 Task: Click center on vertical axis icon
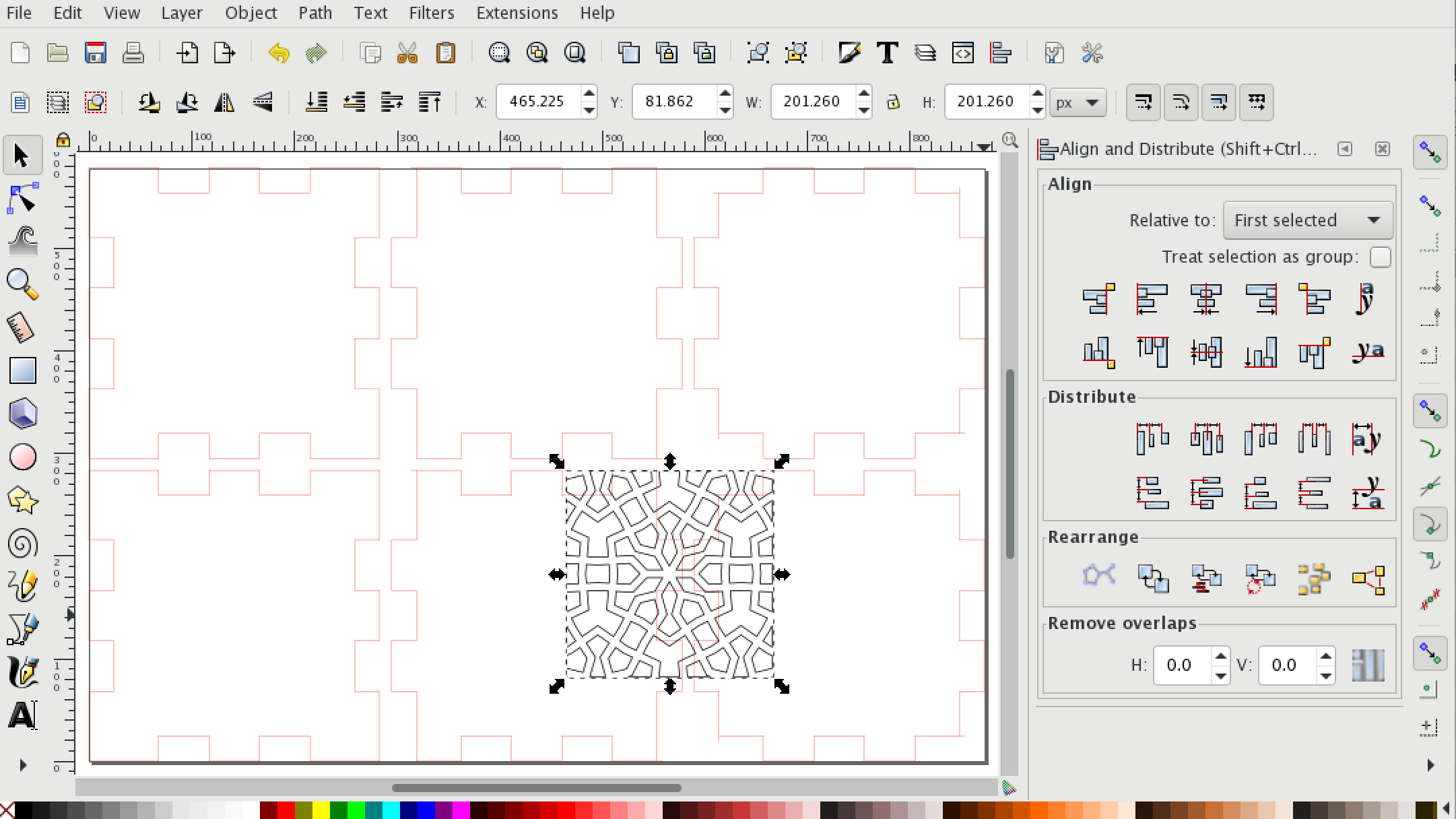[1206, 297]
